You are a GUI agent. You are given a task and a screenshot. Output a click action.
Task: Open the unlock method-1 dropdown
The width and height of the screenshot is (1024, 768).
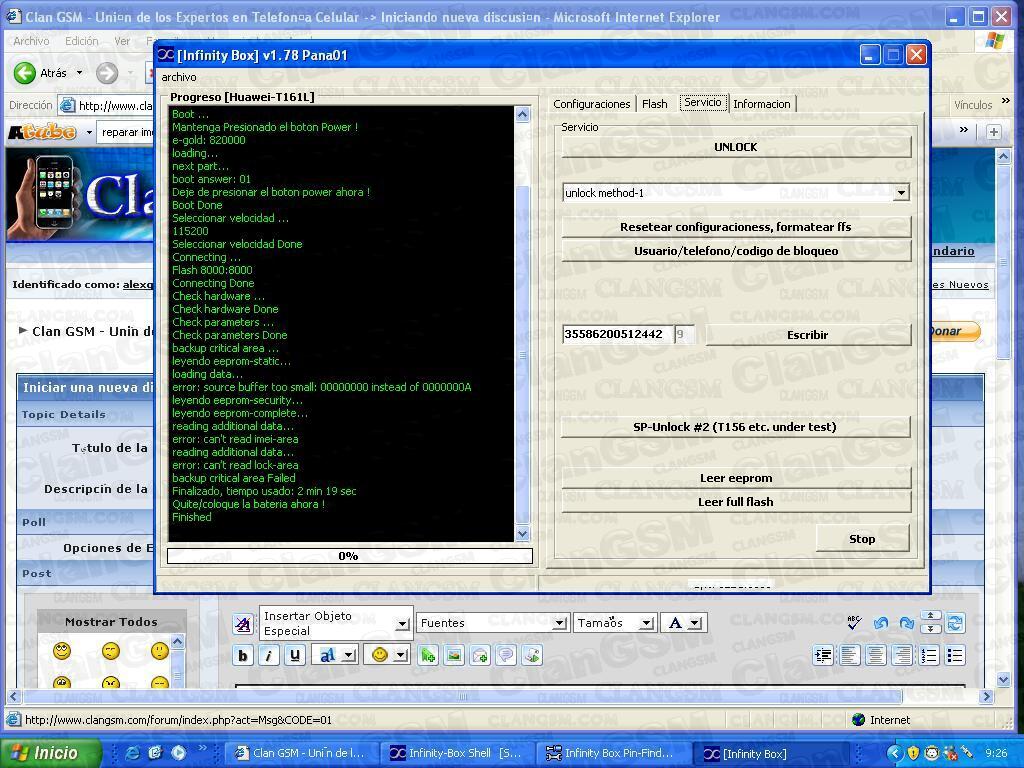point(901,193)
